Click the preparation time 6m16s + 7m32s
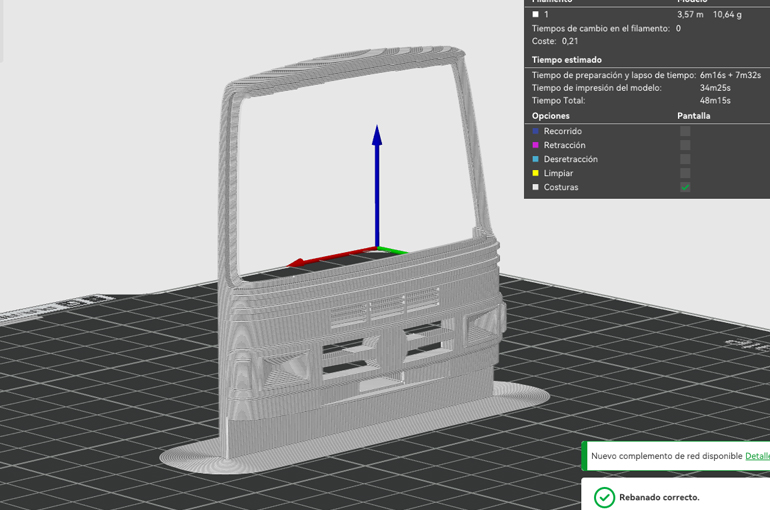The height and width of the screenshot is (510, 770). [730, 75]
